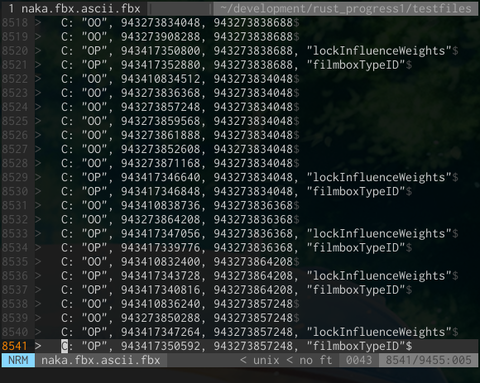Place cursor on 943273834048 in line 8518
This screenshot has width=480, height=383.
click(x=160, y=23)
